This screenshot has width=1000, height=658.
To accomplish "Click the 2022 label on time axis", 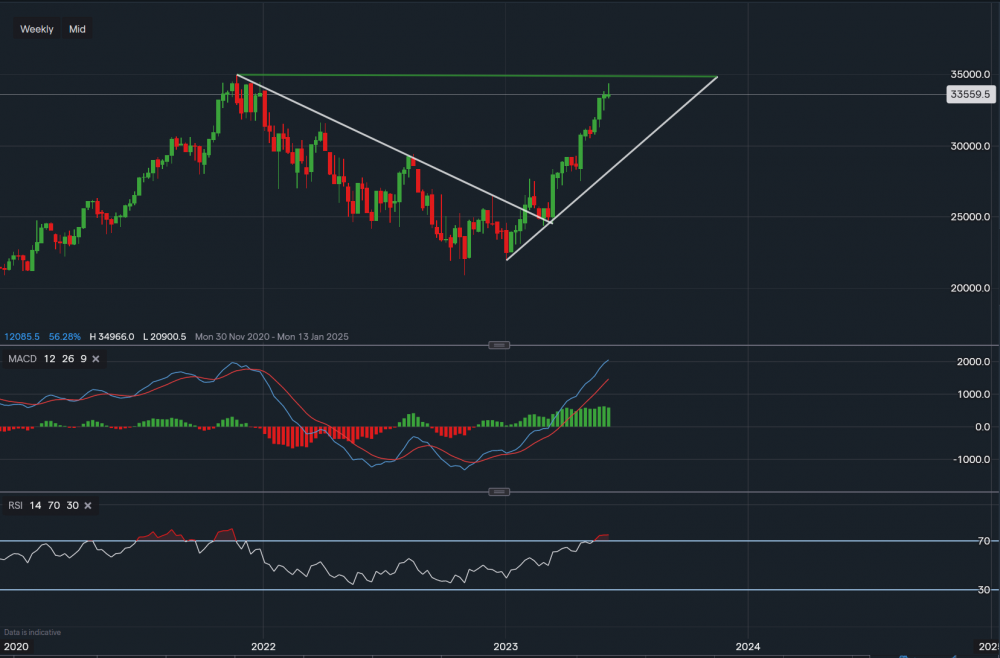I will coord(264,646).
